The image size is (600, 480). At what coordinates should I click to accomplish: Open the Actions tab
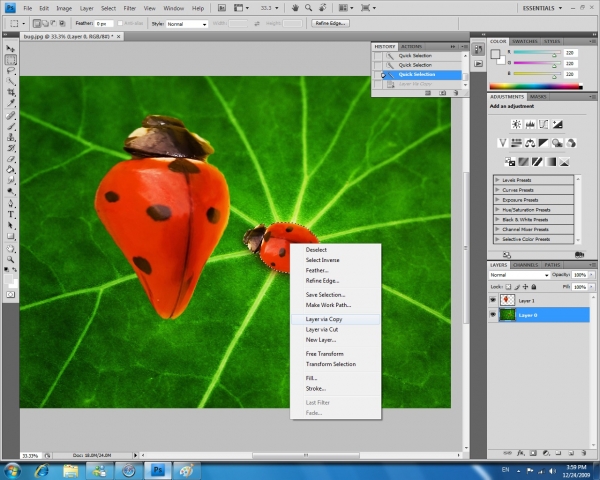click(412, 46)
